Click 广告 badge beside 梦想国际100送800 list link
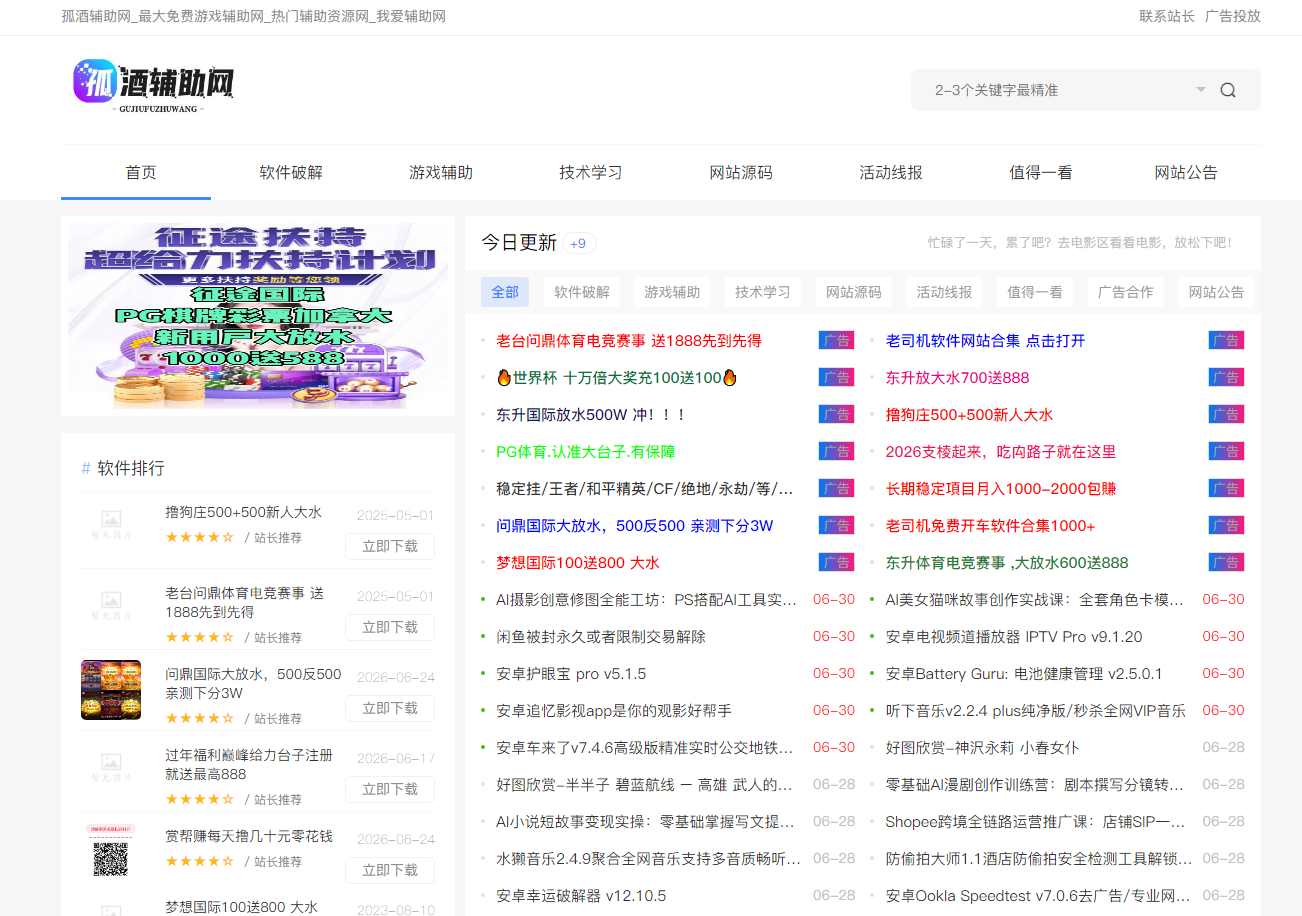Image resolution: width=1302 pixels, height=916 pixels. tap(836, 562)
